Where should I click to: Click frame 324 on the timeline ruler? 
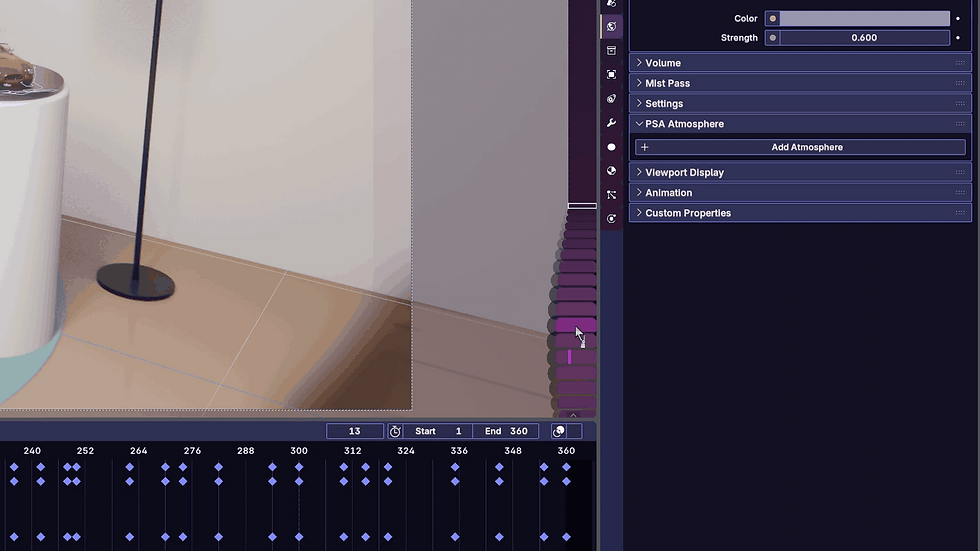click(x=406, y=450)
